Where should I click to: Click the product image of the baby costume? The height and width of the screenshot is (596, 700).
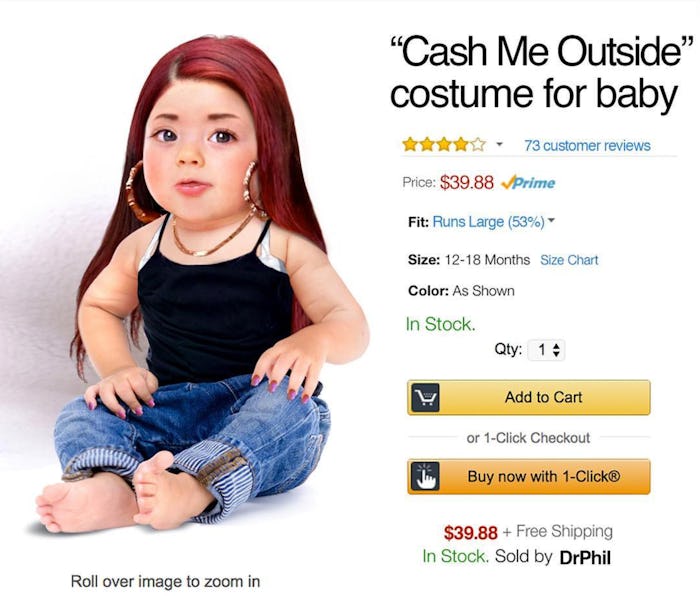(x=201, y=286)
